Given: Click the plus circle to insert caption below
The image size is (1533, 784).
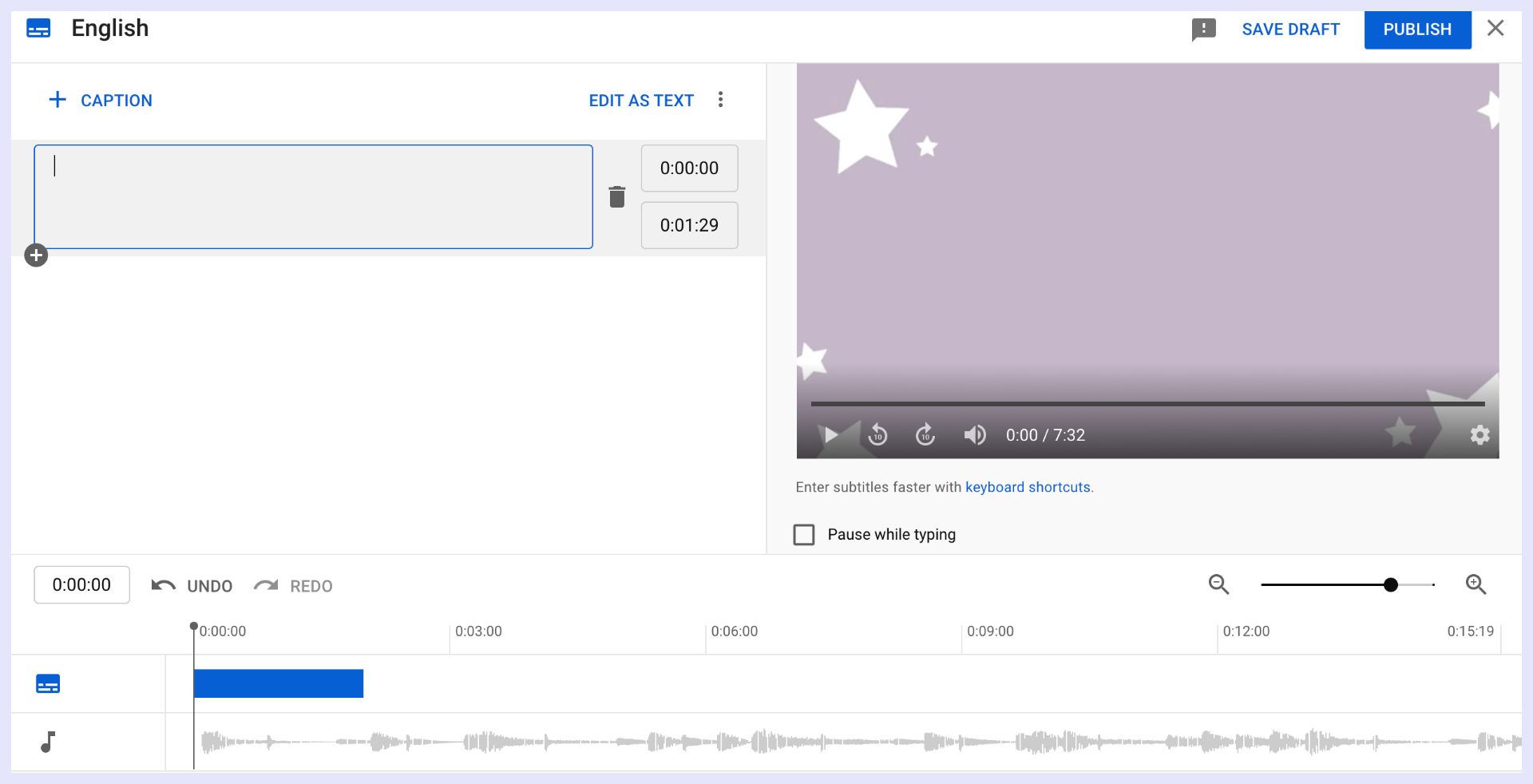Looking at the screenshot, I should (36, 255).
